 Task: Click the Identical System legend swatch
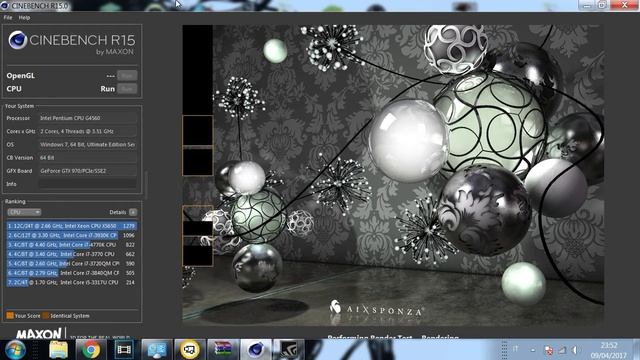[x=46, y=316]
